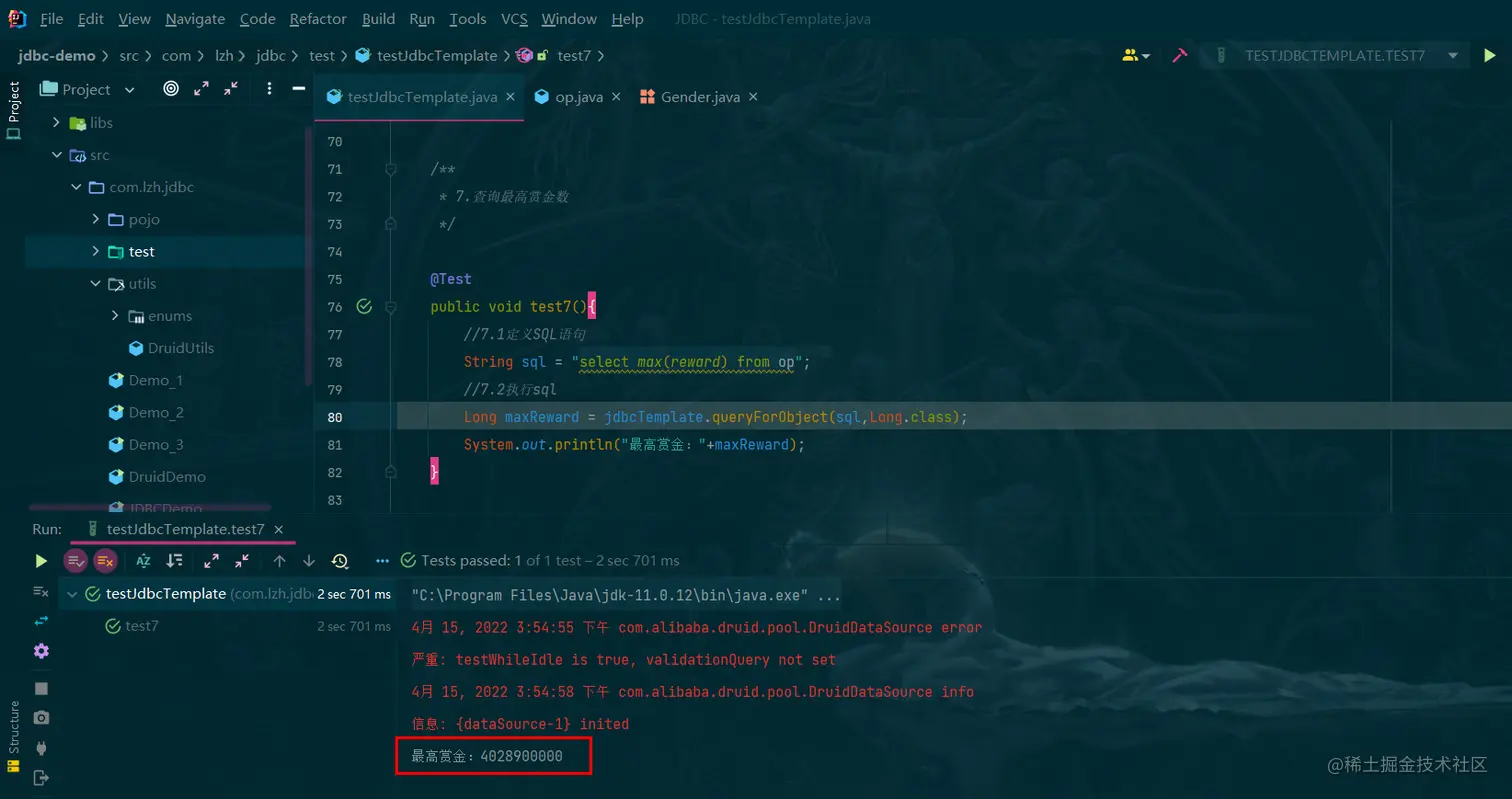The width and height of the screenshot is (1512, 799).
Task: Click the dump threads camera icon
Action: tap(41, 718)
